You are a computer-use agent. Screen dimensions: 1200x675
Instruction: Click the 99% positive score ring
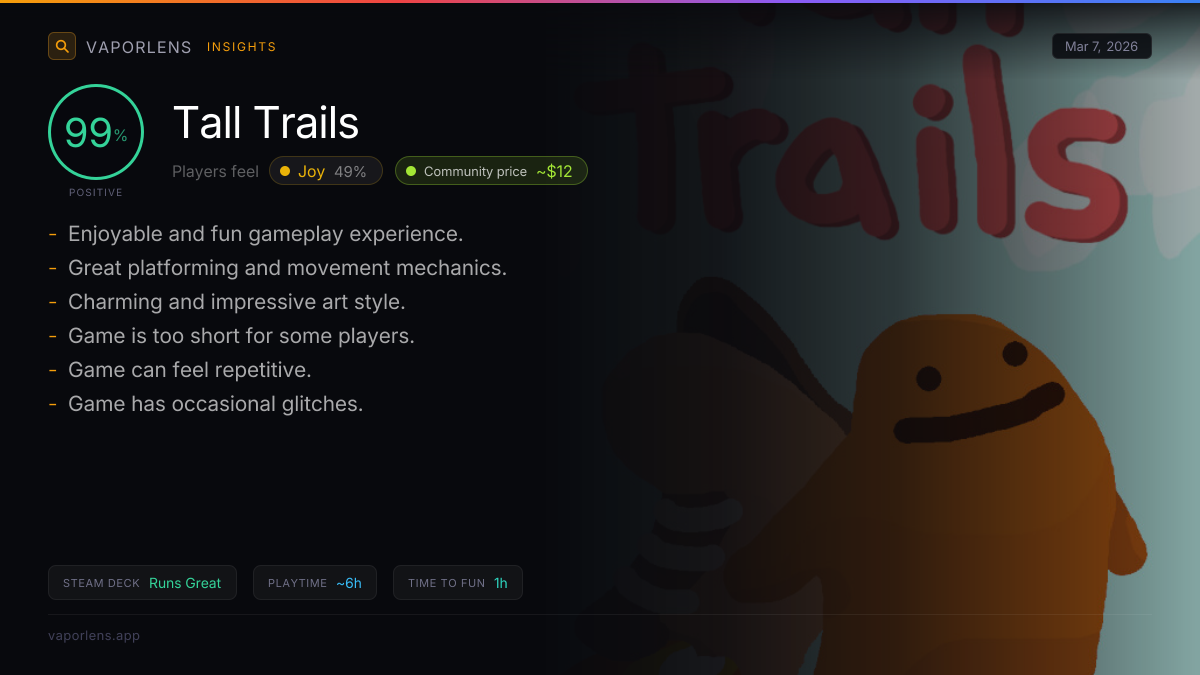[x=96, y=132]
